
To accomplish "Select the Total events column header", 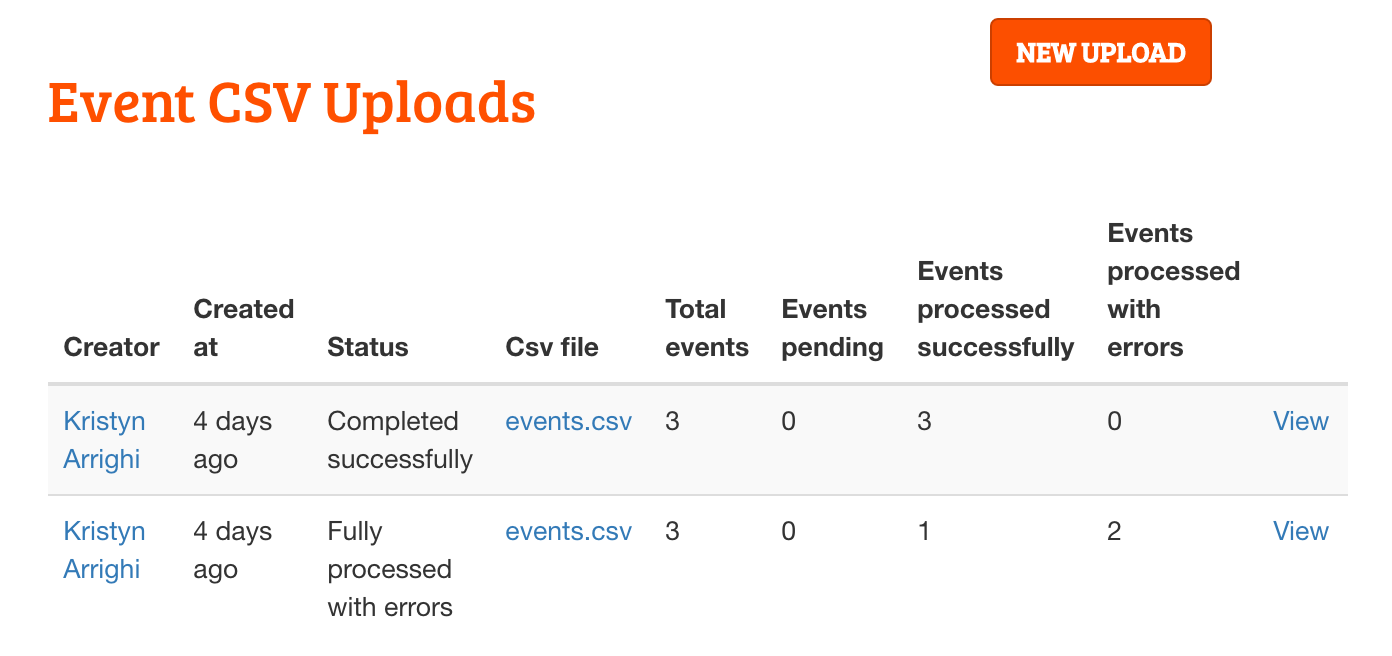I will click(x=707, y=328).
